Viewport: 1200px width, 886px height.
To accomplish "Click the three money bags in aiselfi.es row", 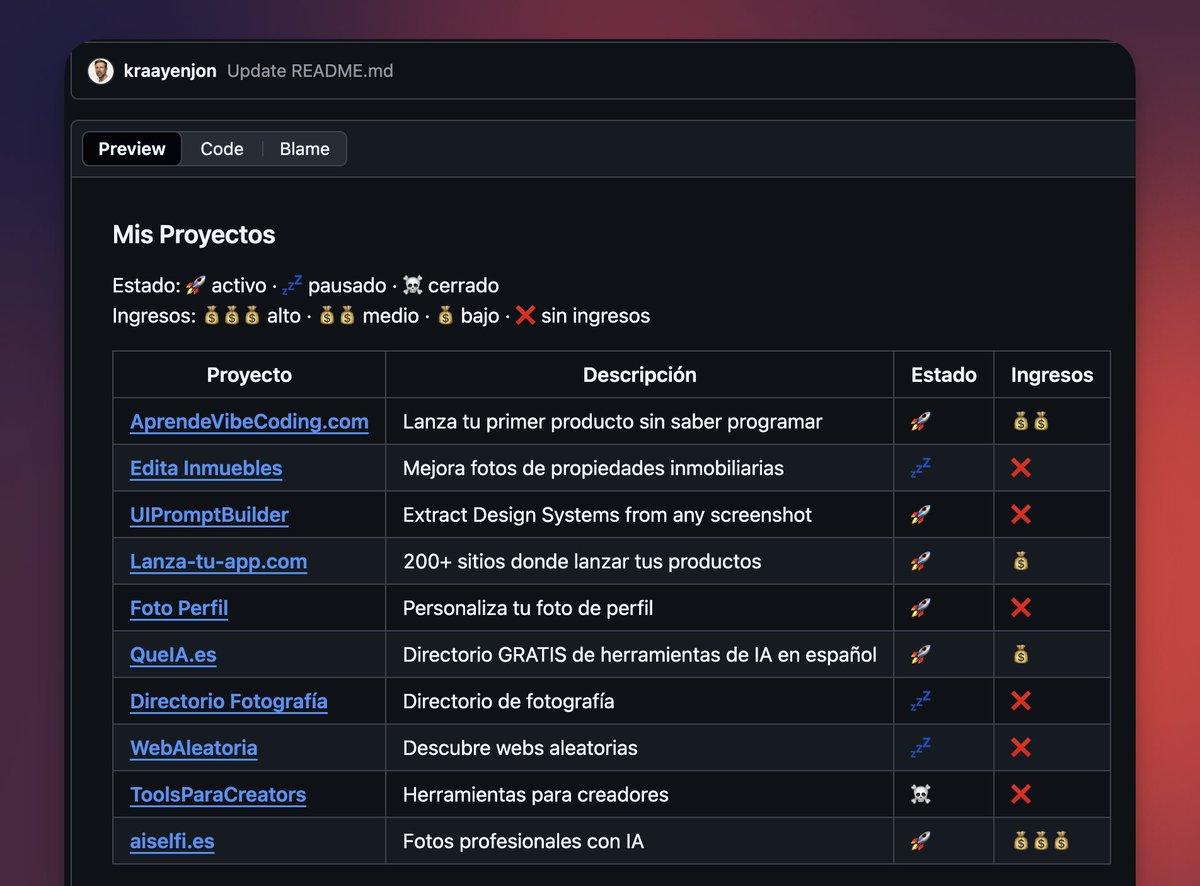I will pyautogui.click(x=1040, y=841).
